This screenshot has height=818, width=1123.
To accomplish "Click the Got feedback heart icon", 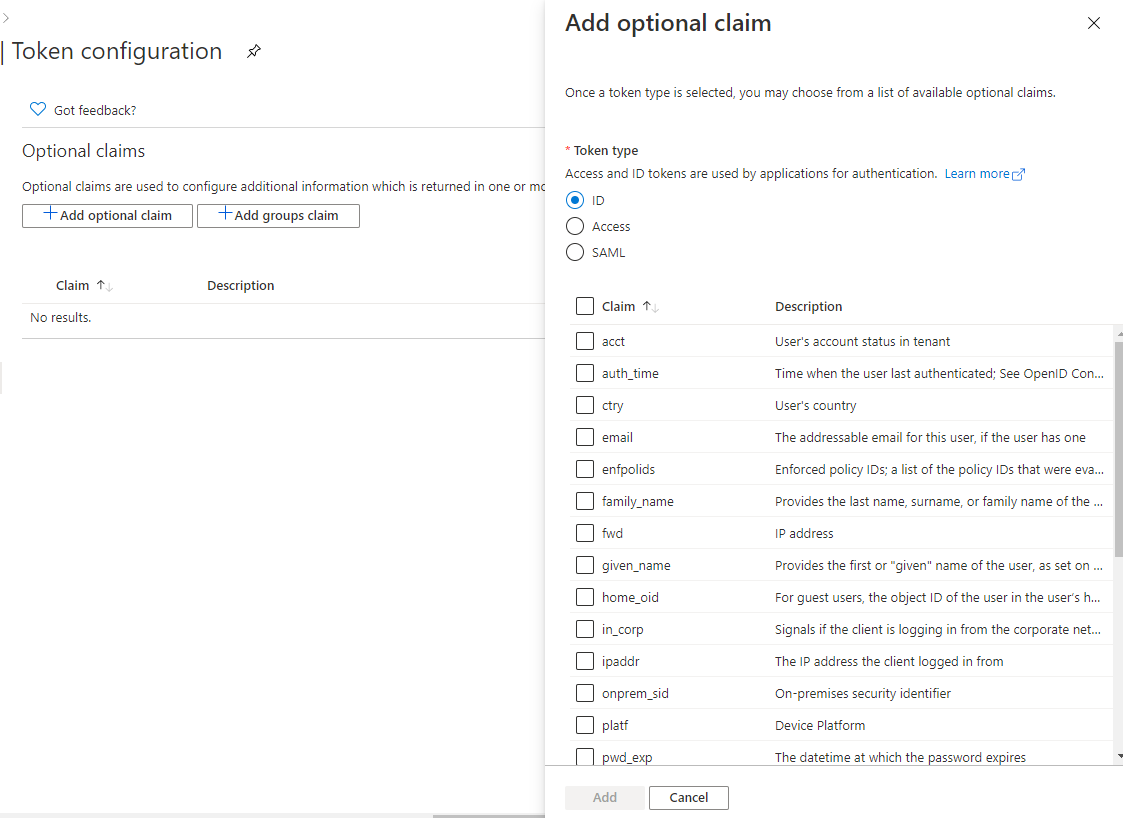I will (x=38, y=110).
